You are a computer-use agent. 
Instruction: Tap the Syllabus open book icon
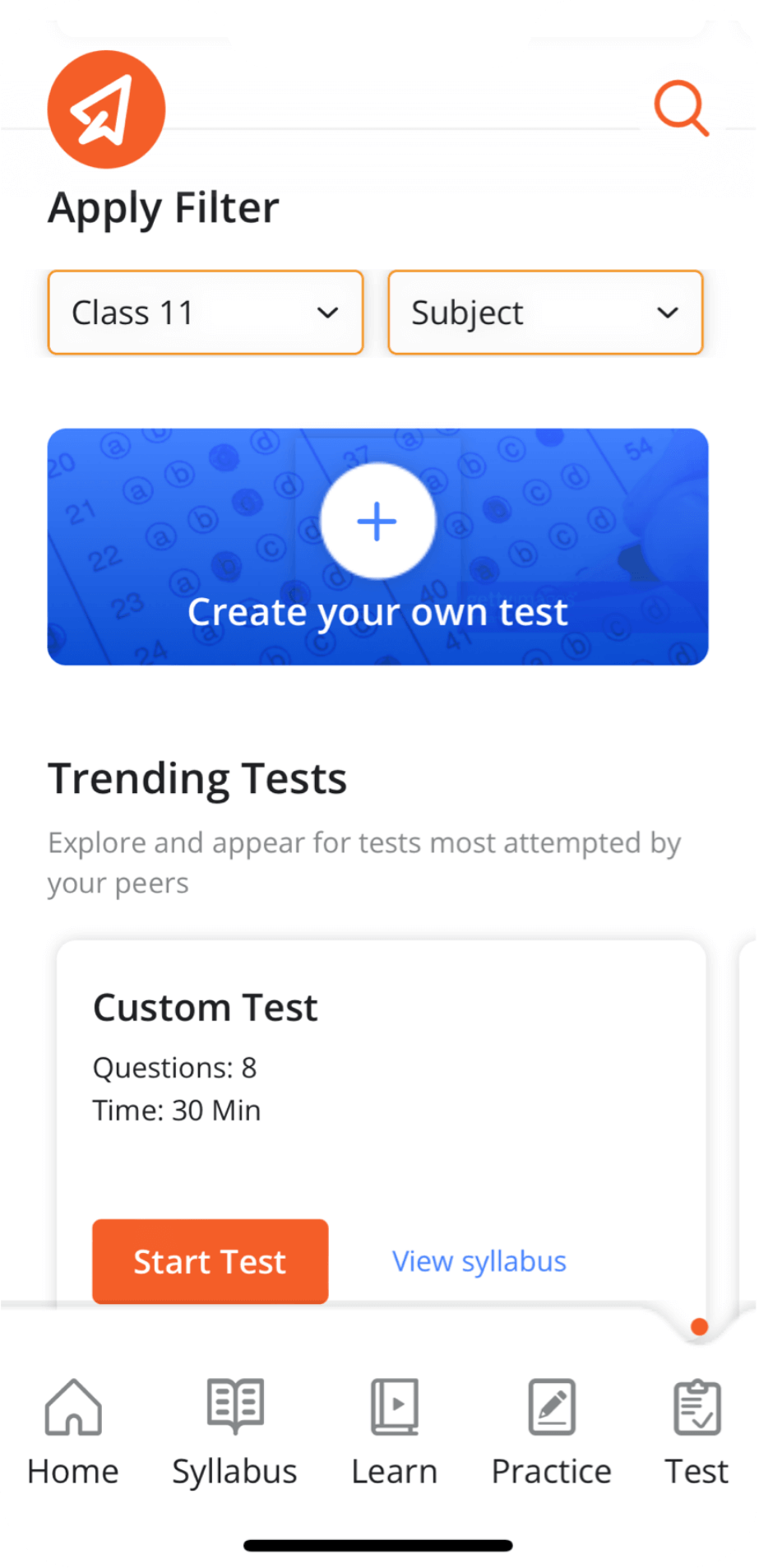tap(235, 1406)
